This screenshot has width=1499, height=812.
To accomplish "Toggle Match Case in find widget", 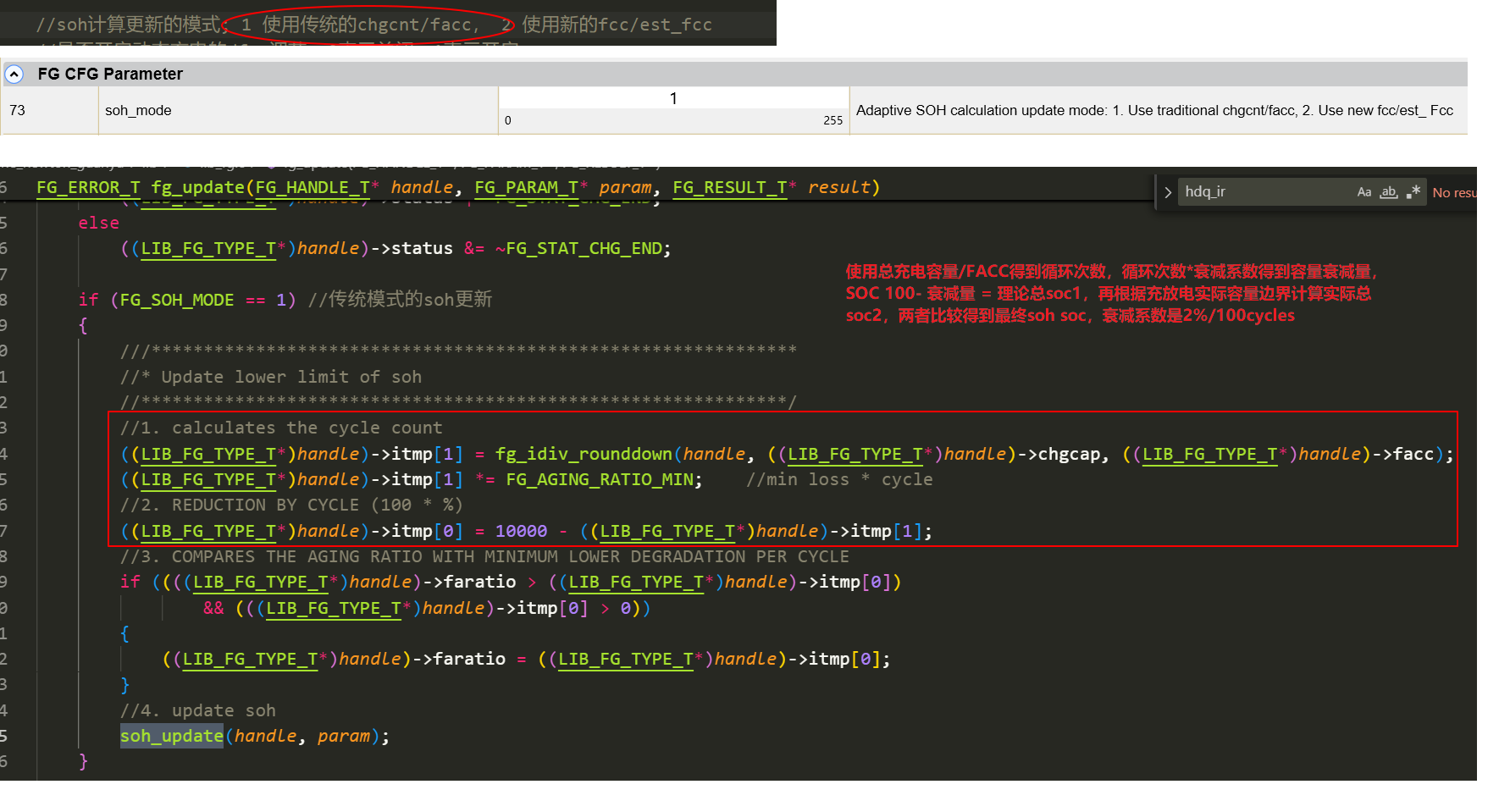I will [x=1363, y=192].
